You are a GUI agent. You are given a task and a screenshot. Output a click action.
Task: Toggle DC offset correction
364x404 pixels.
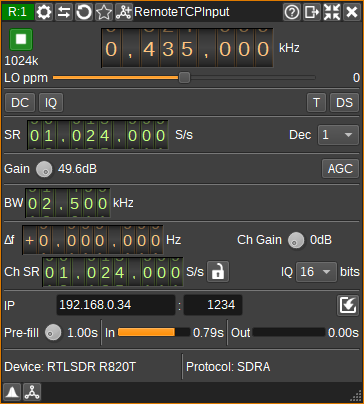point(20,103)
